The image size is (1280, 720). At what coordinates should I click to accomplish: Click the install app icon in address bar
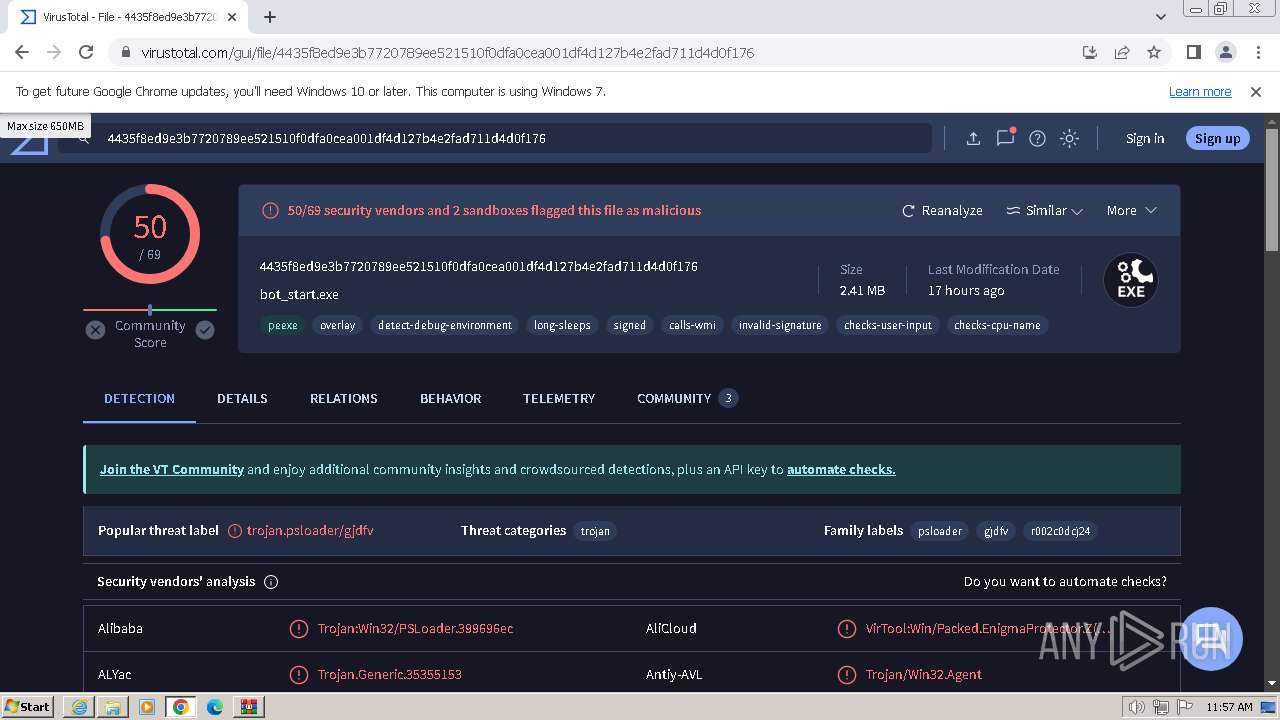click(1090, 52)
